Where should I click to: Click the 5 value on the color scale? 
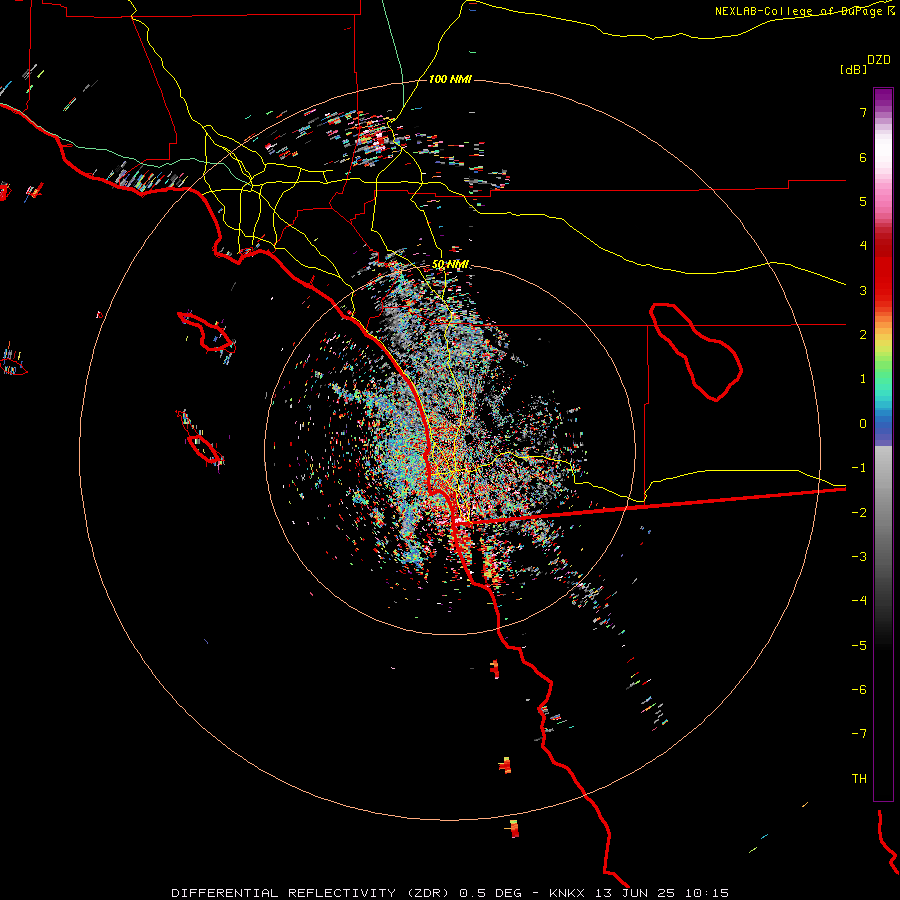tap(863, 201)
